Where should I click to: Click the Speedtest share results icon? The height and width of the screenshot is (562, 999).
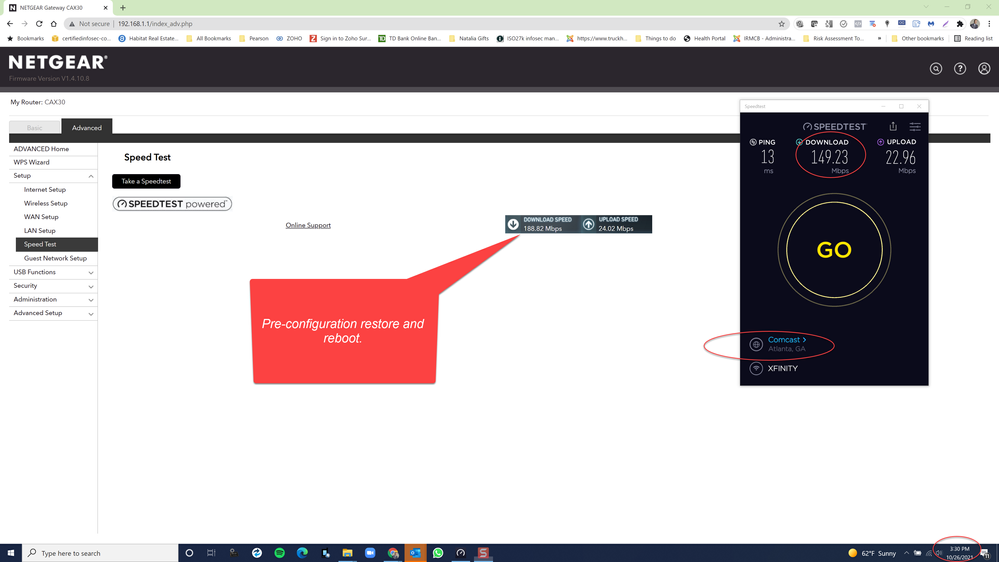click(x=893, y=126)
